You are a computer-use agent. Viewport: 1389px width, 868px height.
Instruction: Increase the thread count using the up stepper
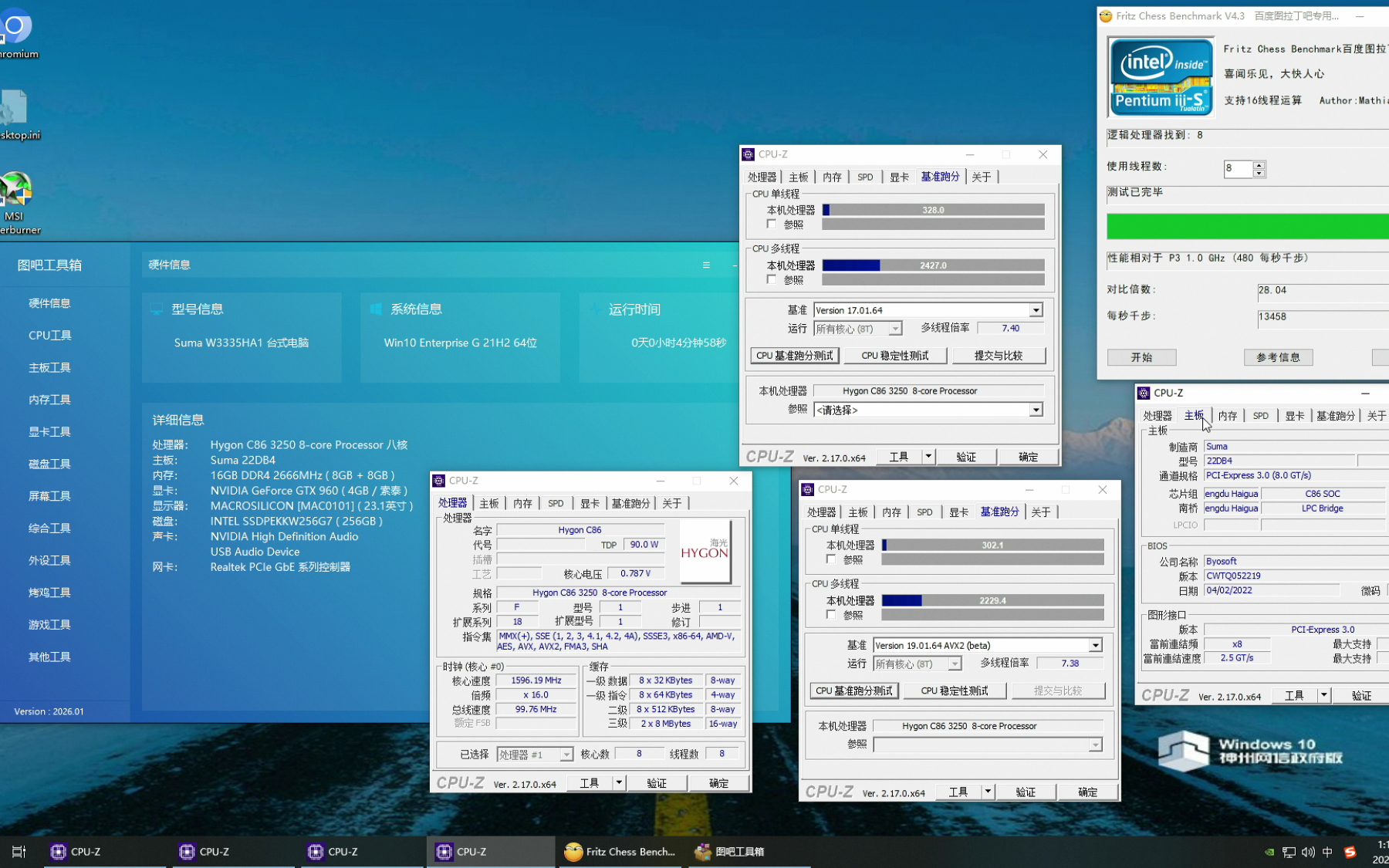tap(1259, 164)
